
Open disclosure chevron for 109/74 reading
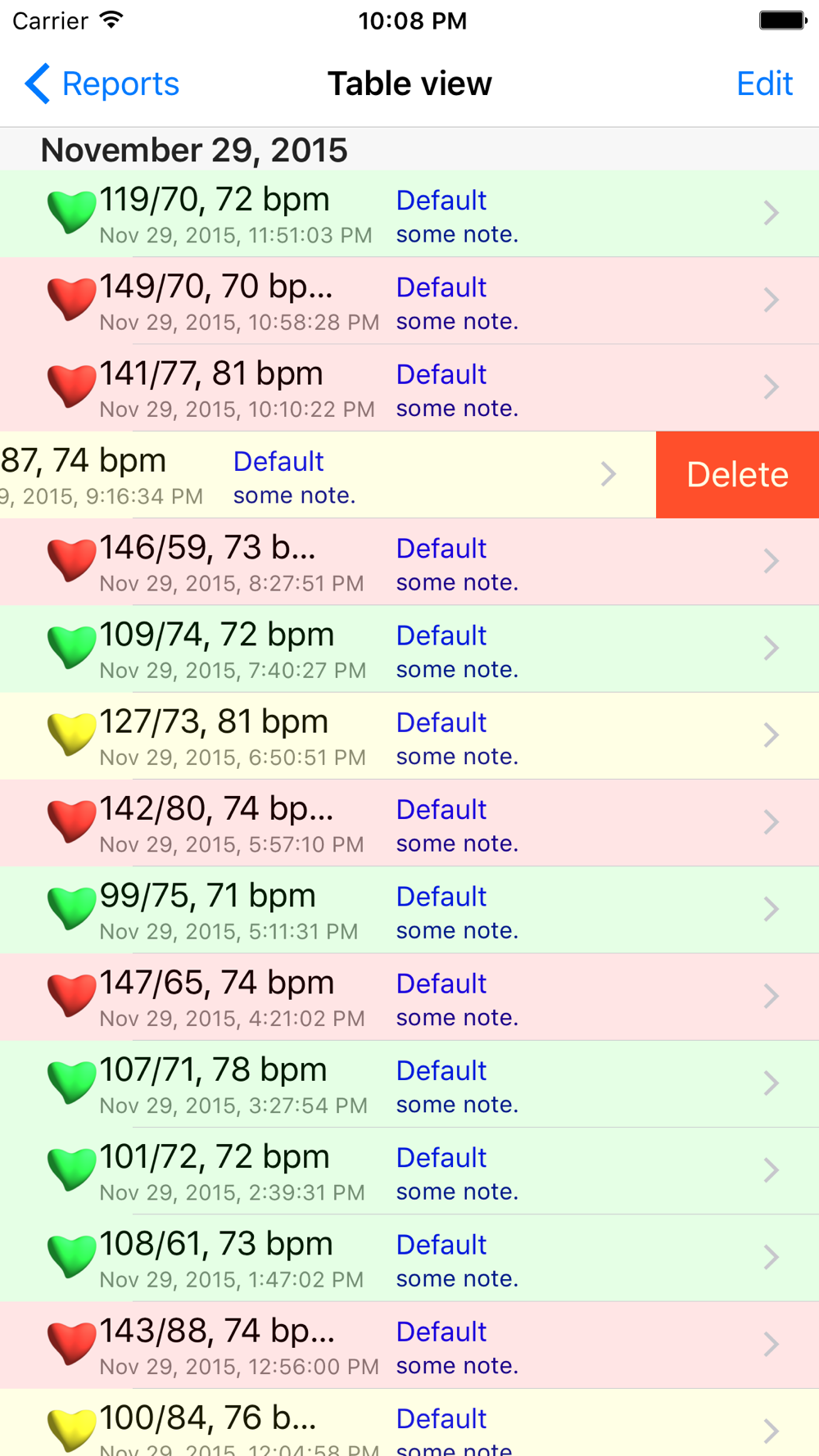[x=771, y=648]
